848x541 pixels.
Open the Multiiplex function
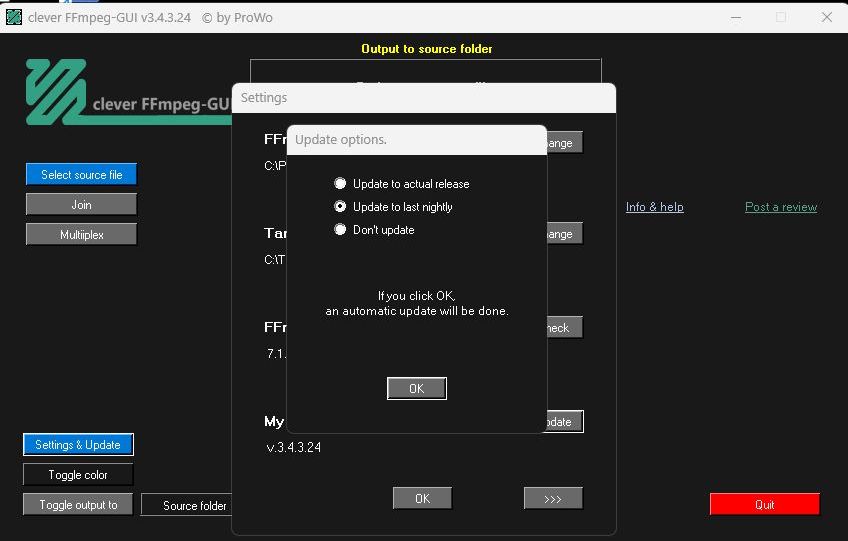[81, 234]
